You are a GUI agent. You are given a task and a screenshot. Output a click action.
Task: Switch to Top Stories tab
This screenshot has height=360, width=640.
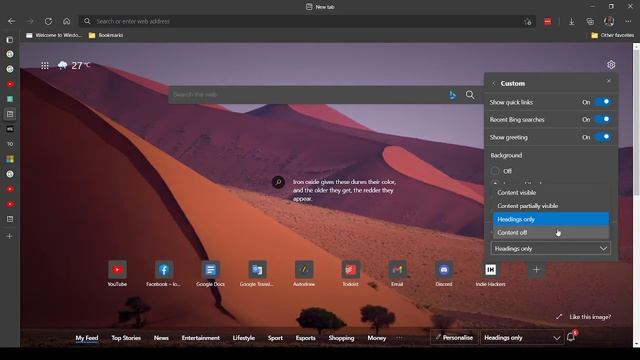(x=126, y=338)
